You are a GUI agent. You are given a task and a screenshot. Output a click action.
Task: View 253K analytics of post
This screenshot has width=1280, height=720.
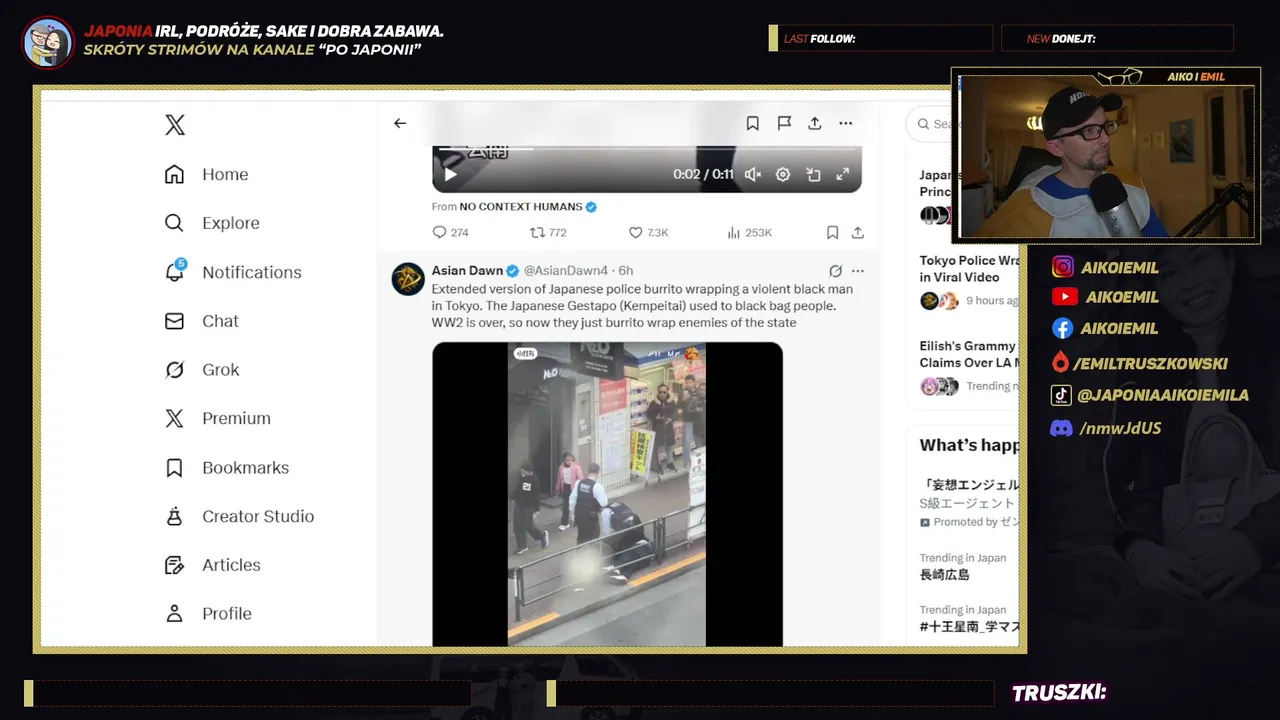coord(749,232)
